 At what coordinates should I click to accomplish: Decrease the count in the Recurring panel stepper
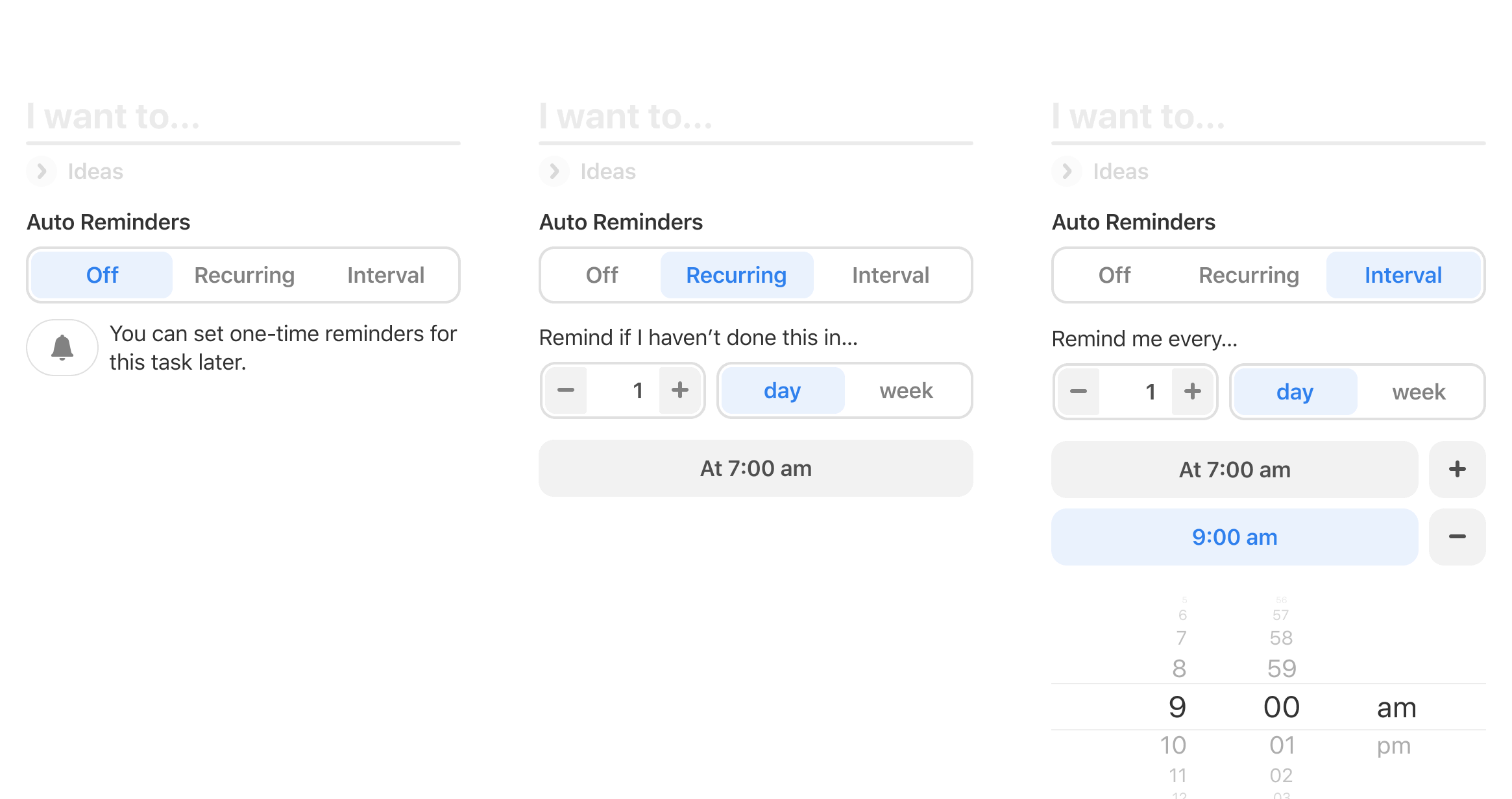point(566,390)
